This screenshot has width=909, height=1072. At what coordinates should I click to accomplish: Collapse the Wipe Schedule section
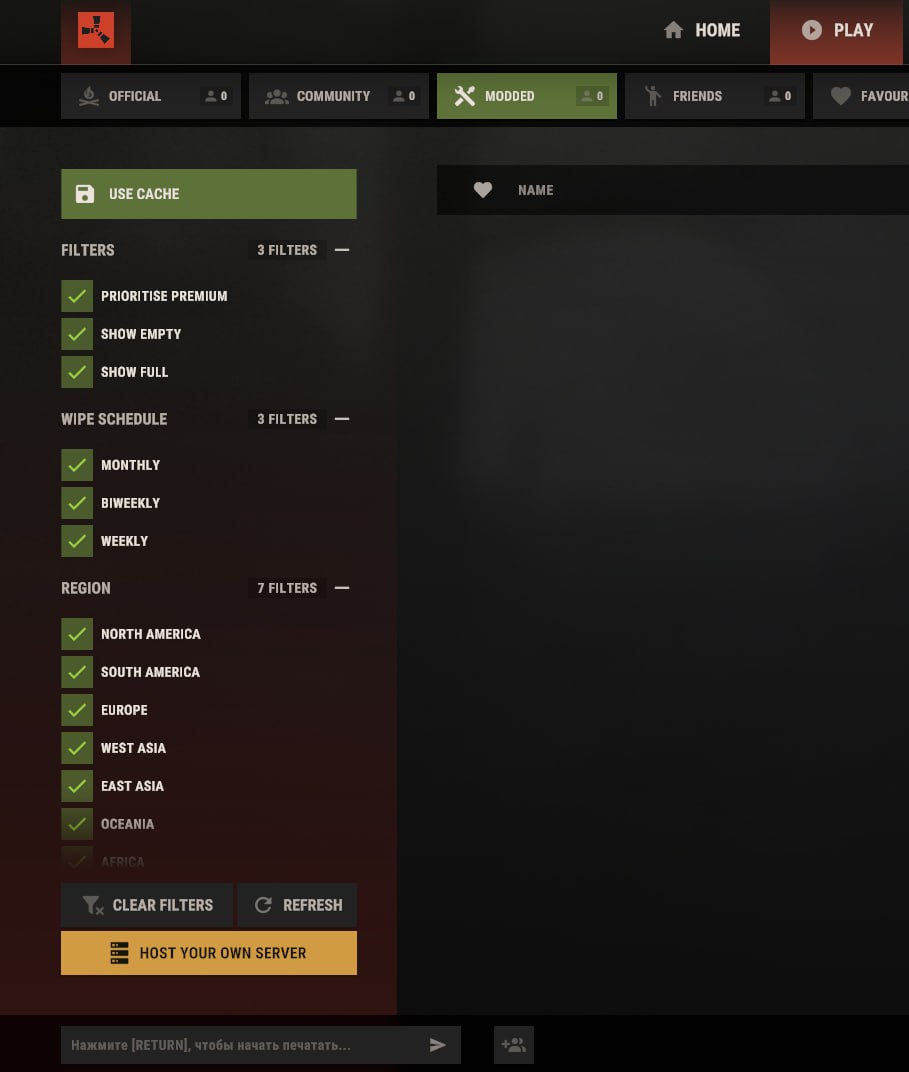tap(342, 419)
